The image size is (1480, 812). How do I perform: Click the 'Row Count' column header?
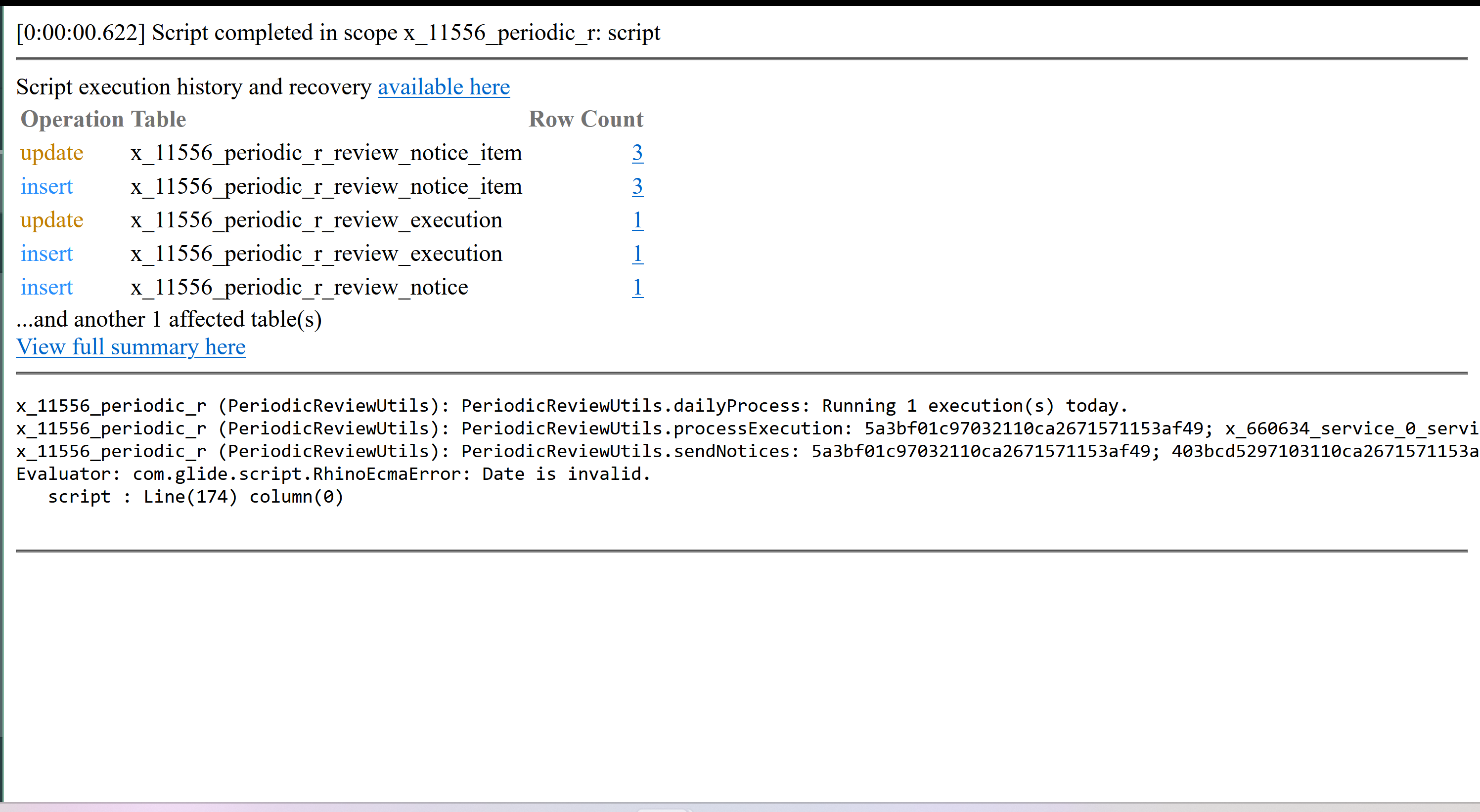585,120
